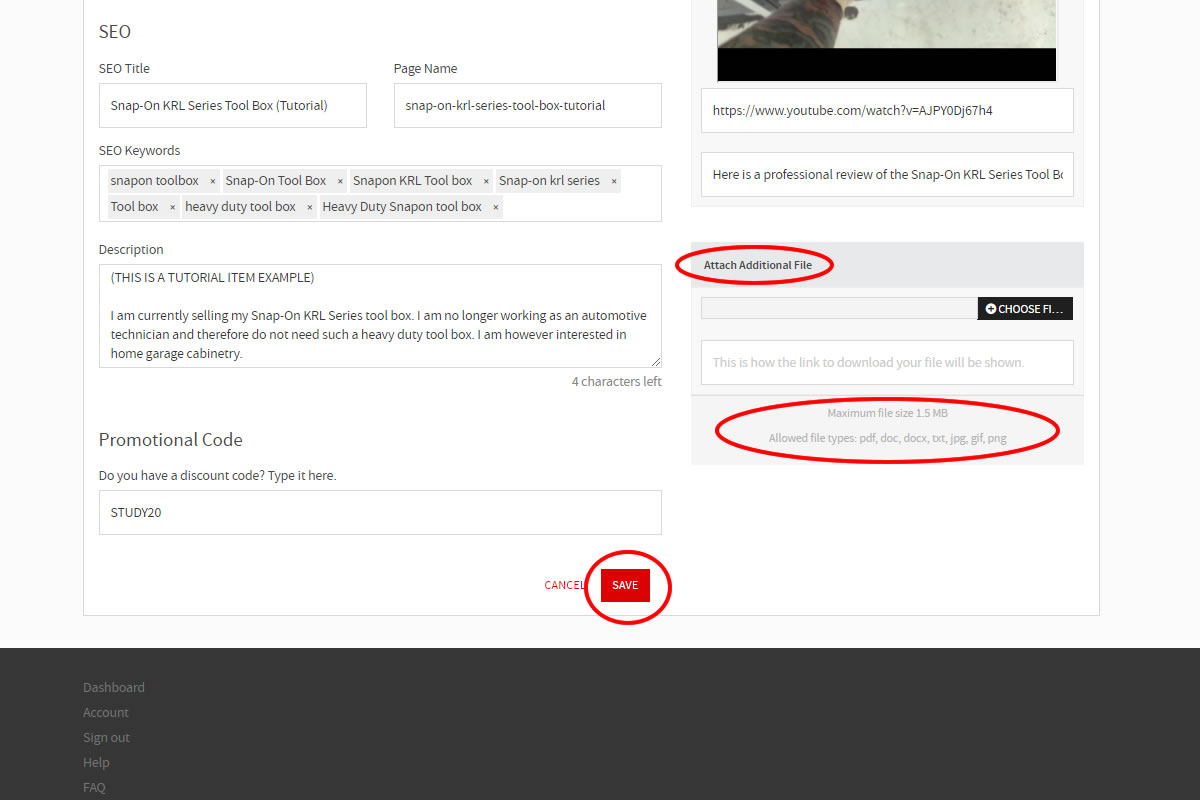1200x800 pixels.
Task: Cancel editing the item
Action: [565, 585]
